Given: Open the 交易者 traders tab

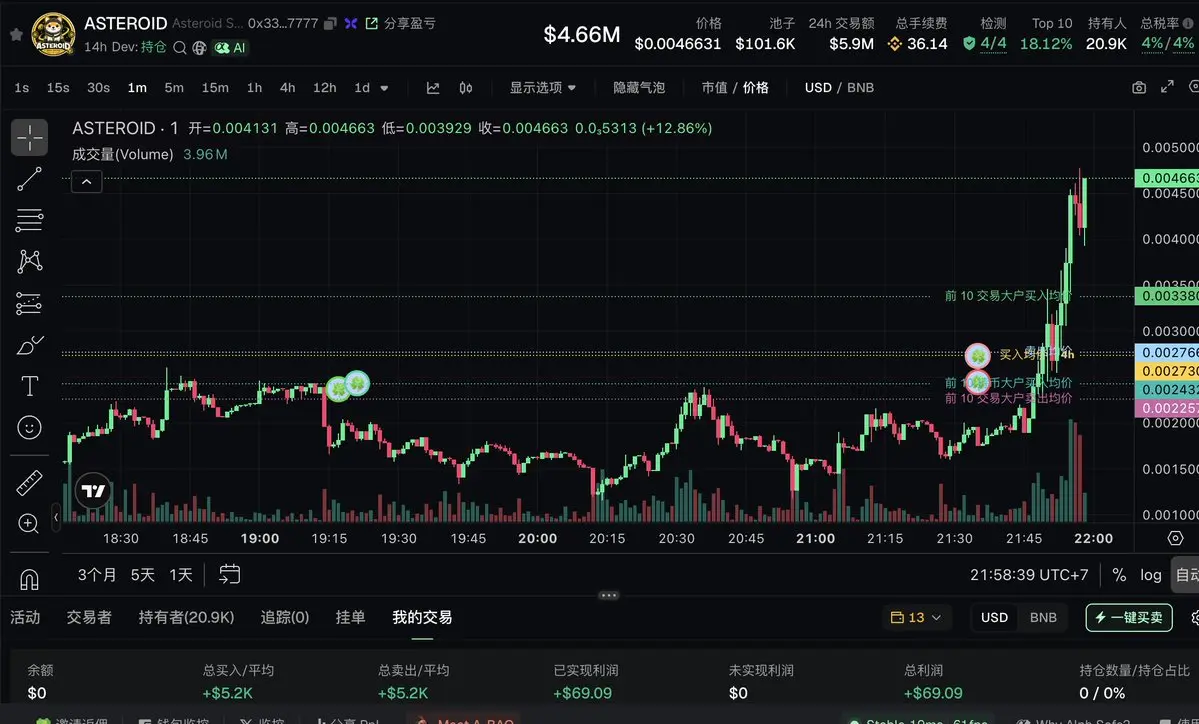Looking at the screenshot, I should point(89,617).
